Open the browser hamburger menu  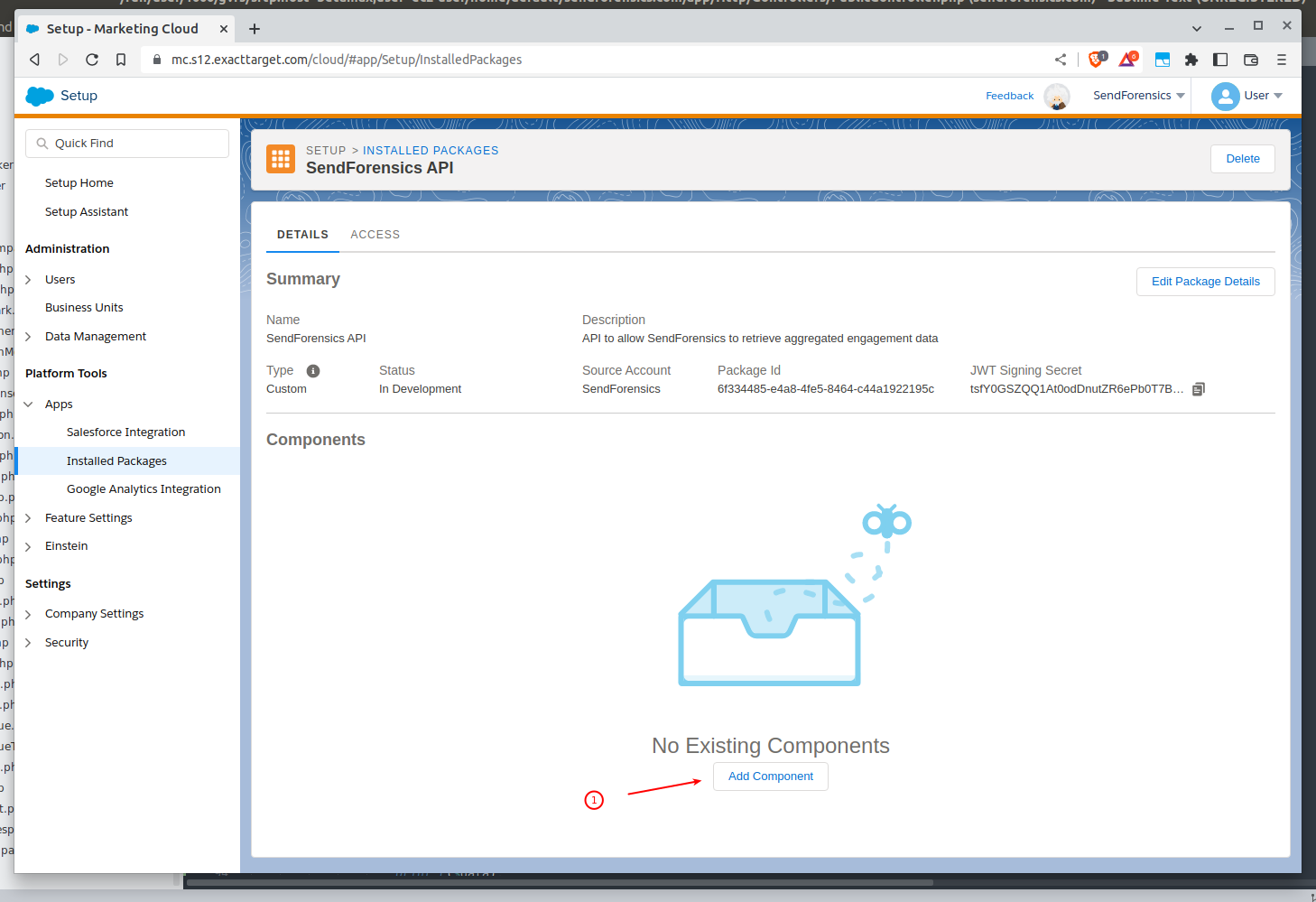[x=1282, y=60]
